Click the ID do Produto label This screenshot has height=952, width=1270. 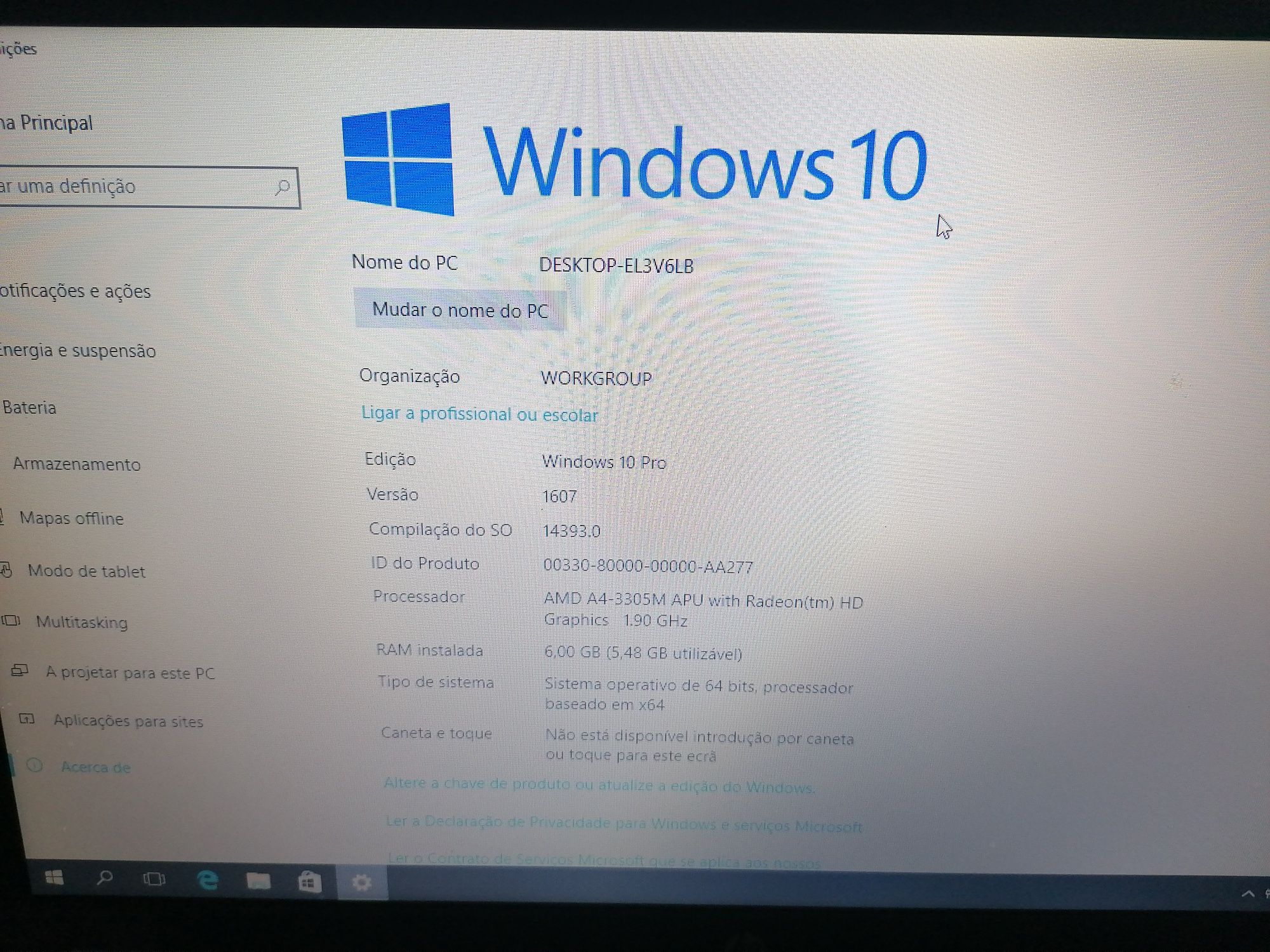[425, 563]
